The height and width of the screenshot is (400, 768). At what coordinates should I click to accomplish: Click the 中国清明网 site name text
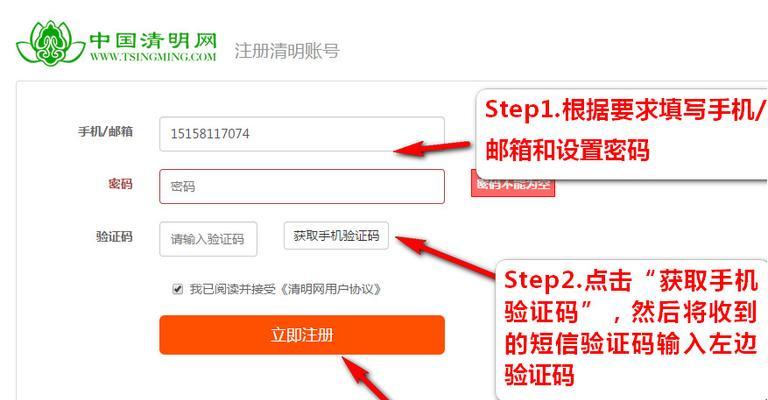(x=153, y=40)
